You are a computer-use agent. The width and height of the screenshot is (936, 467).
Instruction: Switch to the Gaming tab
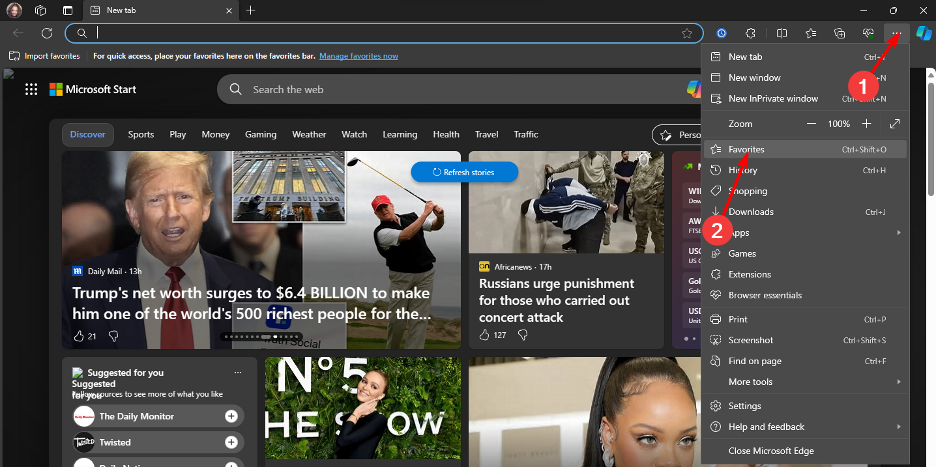coord(261,135)
